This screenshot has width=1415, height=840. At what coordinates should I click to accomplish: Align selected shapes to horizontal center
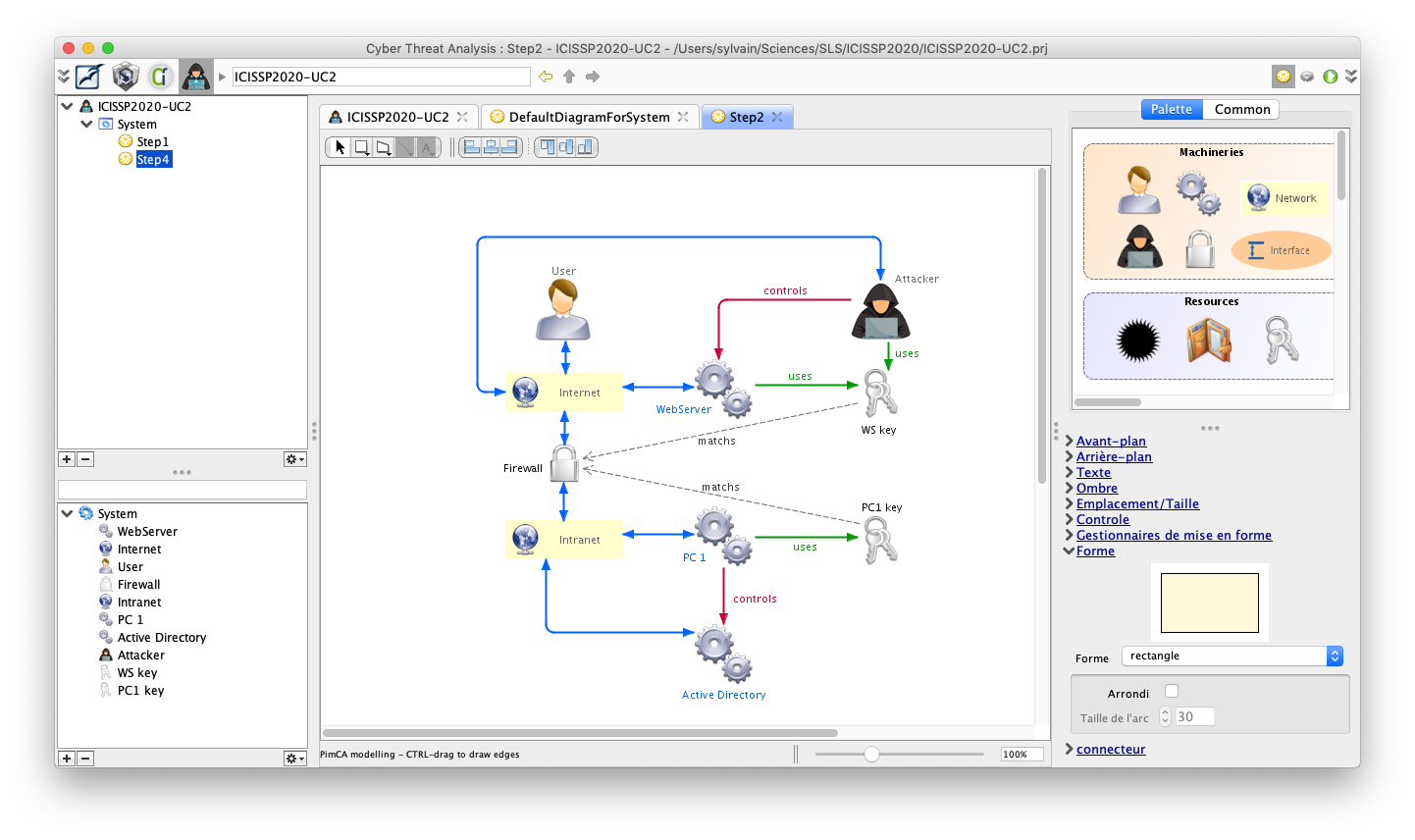(491, 147)
